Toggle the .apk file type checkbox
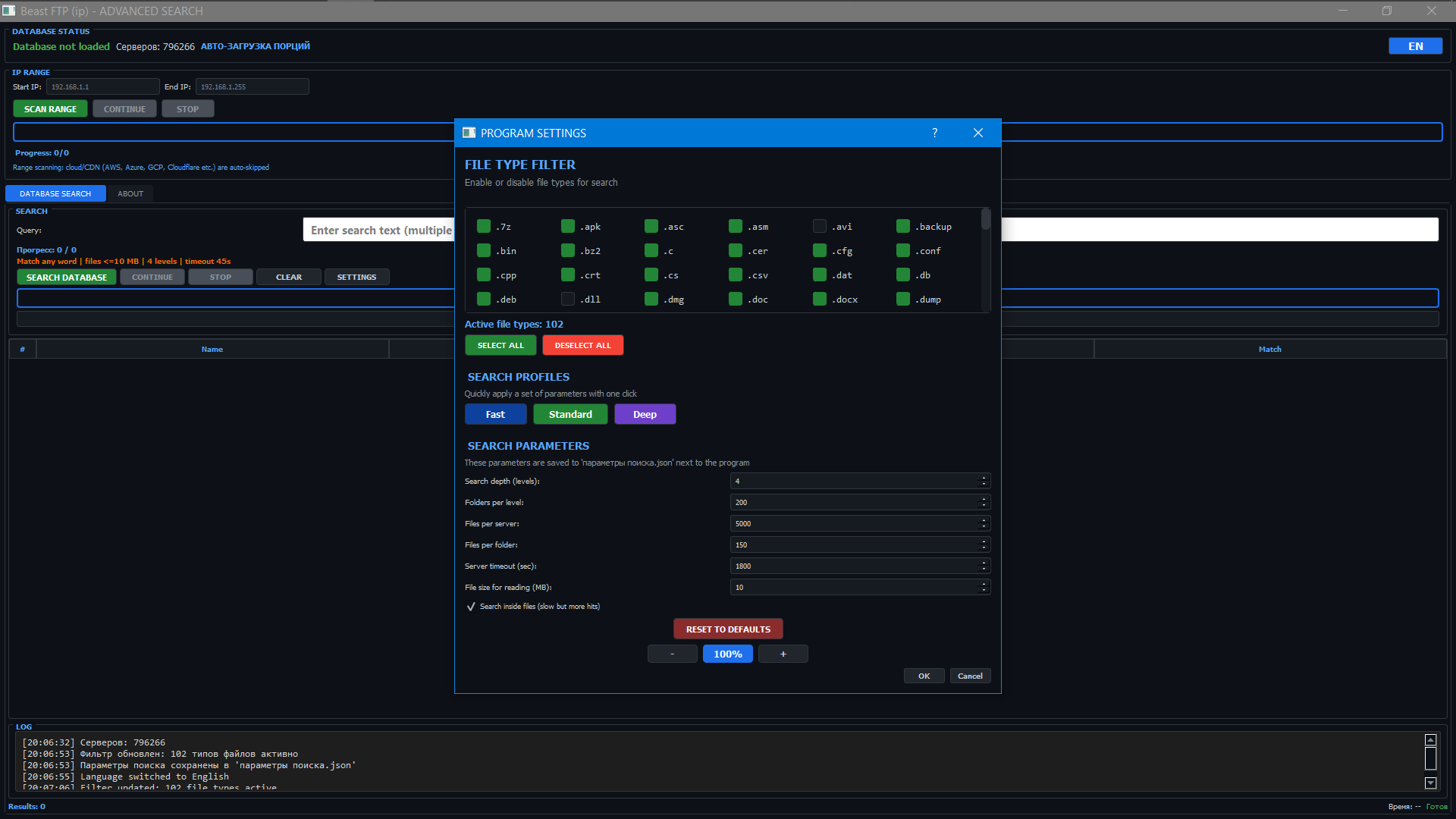Screen dimensions: 1456x819 click(x=568, y=227)
